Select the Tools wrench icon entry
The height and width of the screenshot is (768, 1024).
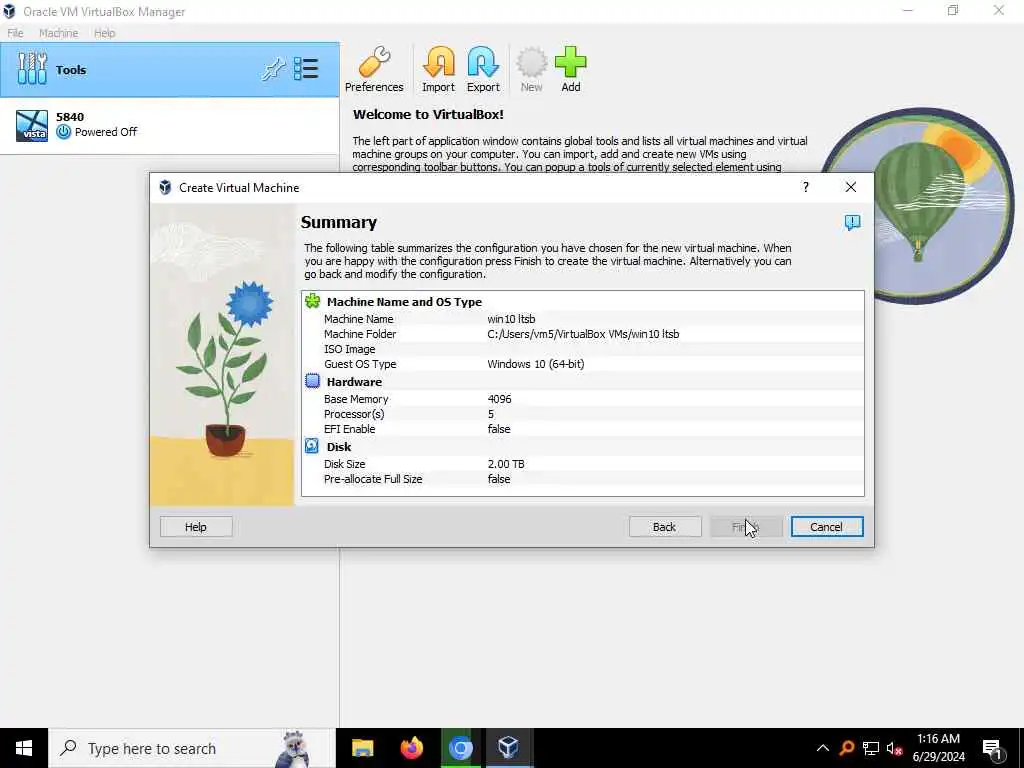pos(32,69)
